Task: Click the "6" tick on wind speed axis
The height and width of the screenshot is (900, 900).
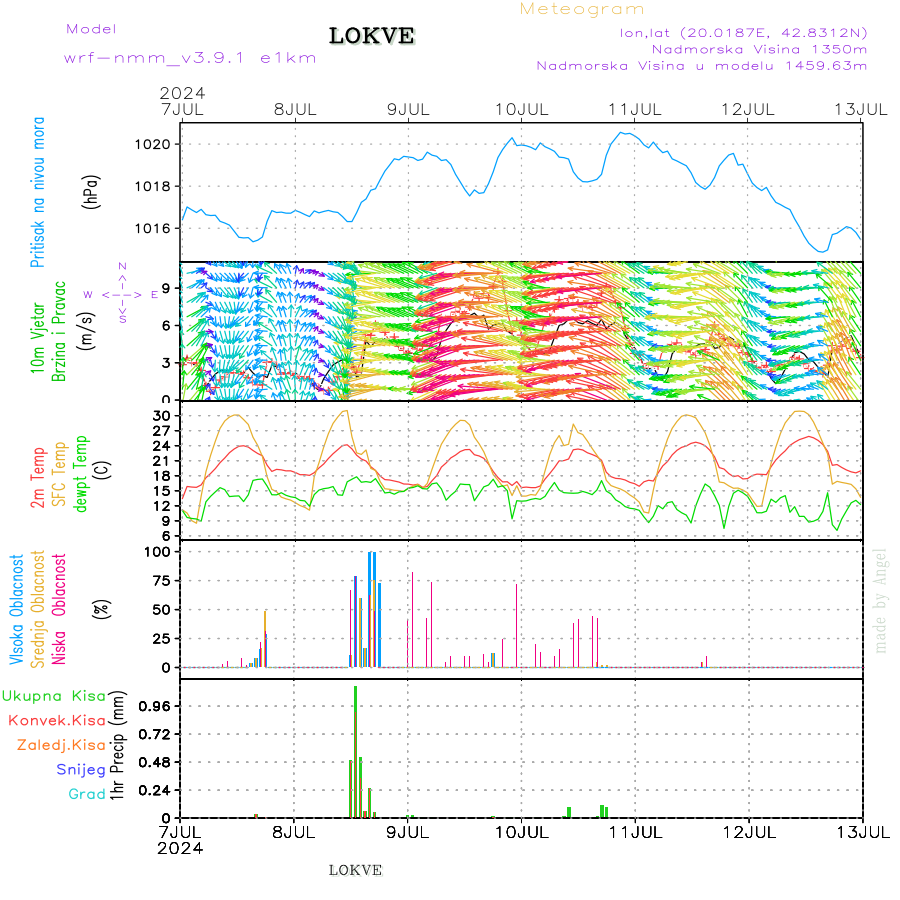Action: [166, 325]
